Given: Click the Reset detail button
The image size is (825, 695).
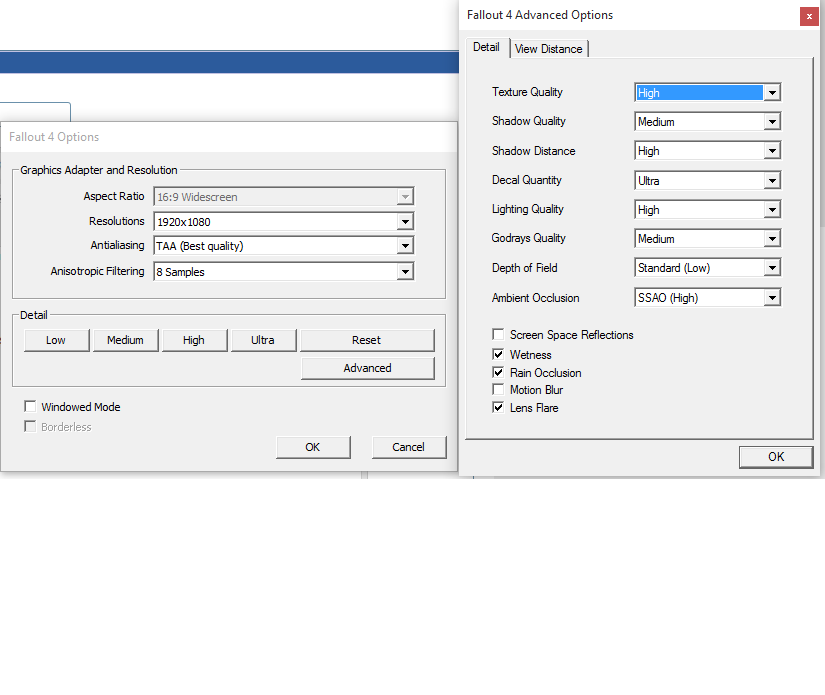Looking at the screenshot, I should [x=367, y=340].
